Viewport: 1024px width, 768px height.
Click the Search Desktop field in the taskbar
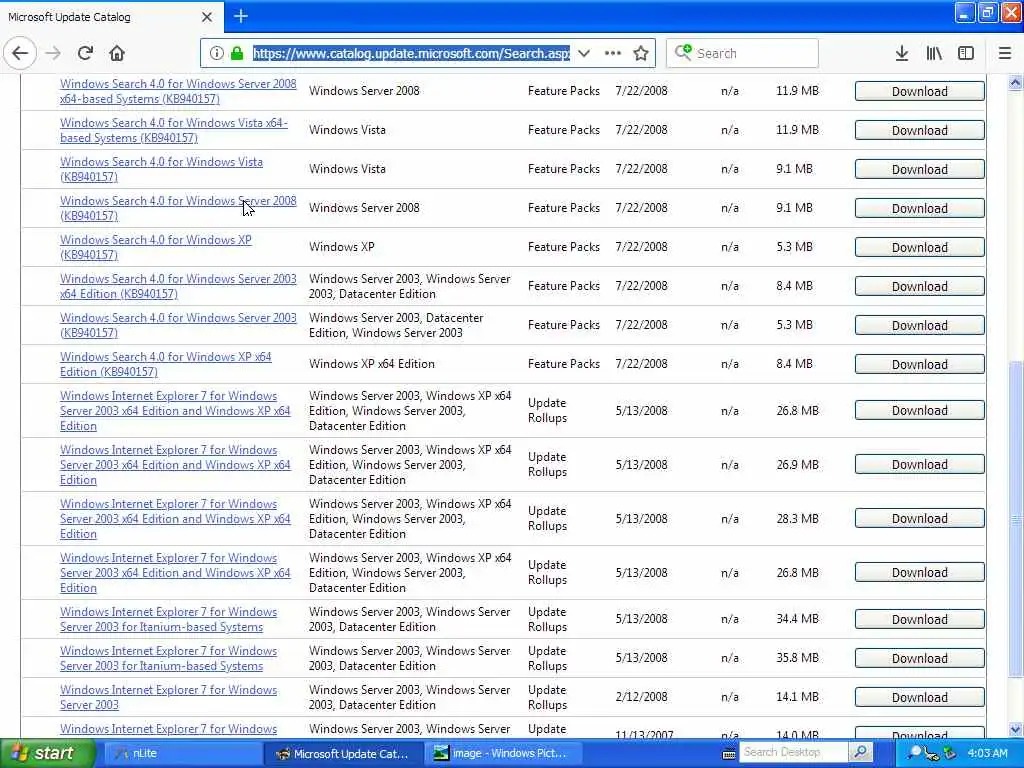[x=793, y=752]
